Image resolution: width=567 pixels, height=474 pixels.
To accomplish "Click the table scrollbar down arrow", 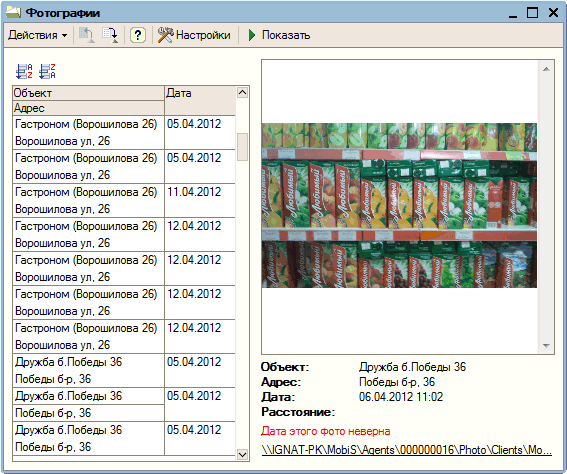I will tap(242, 454).
